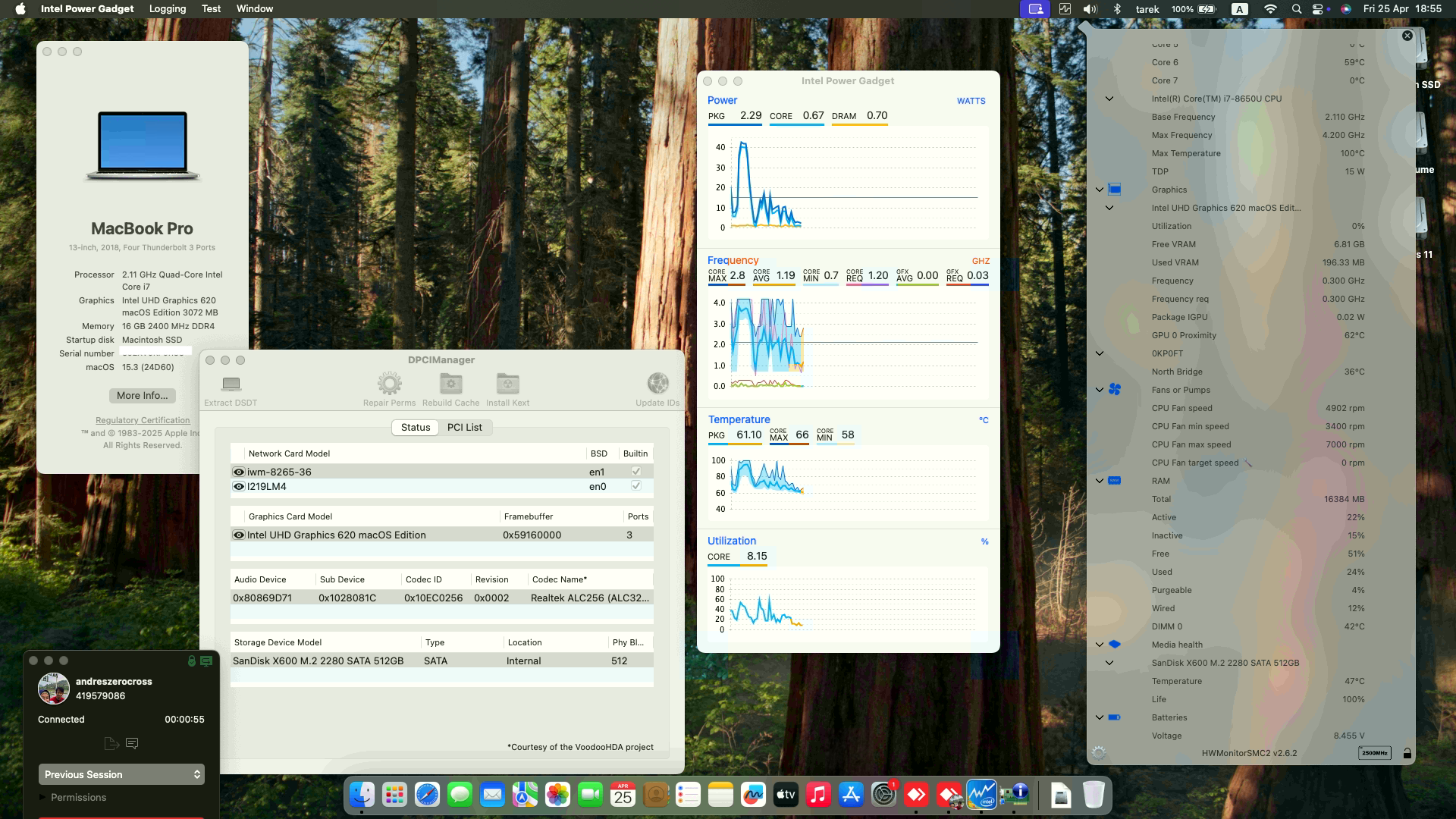Click the 2500MHz frequency control
Viewport: 1456px width, 819px height.
tap(1376, 753)
